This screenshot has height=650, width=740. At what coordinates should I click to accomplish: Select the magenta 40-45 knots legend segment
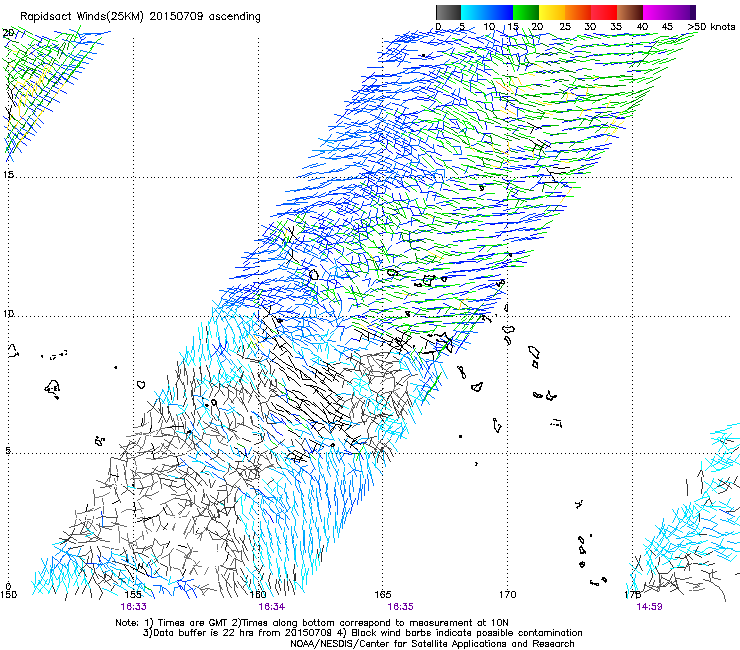pyautogui.click(x=656, y=12)
